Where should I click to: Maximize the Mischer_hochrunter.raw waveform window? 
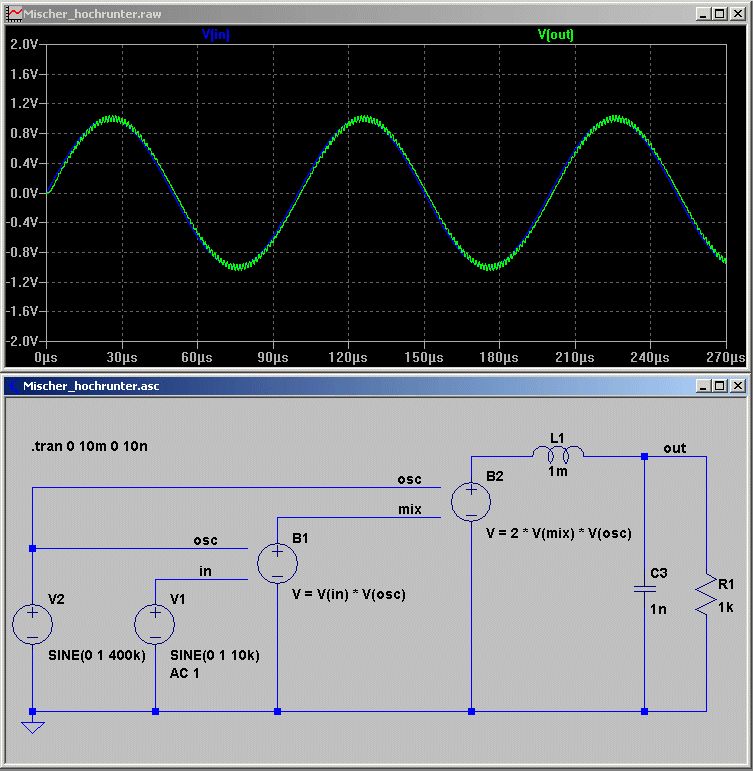tap(720, 14)
